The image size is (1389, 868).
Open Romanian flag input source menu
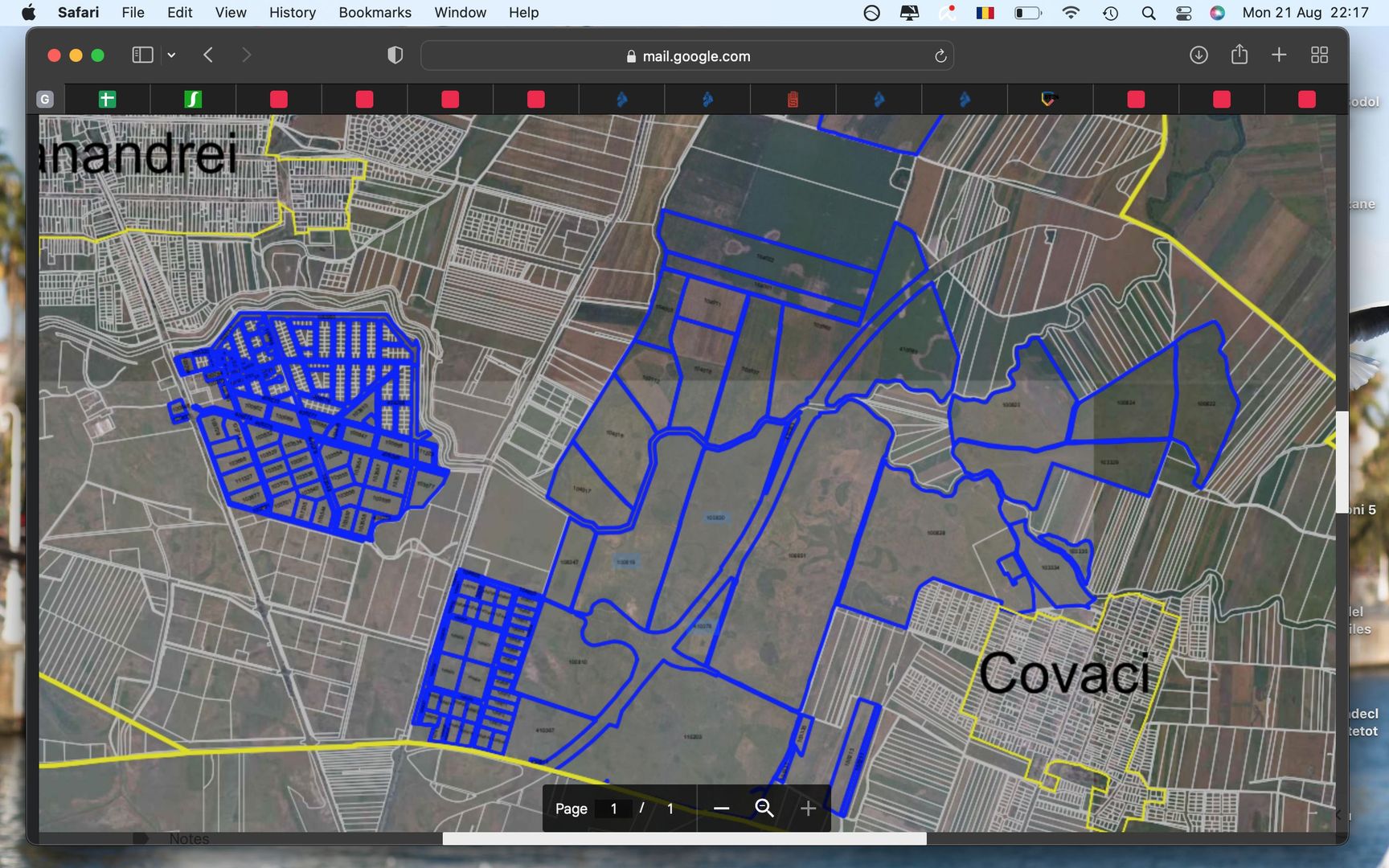click(x=985, y=13)
